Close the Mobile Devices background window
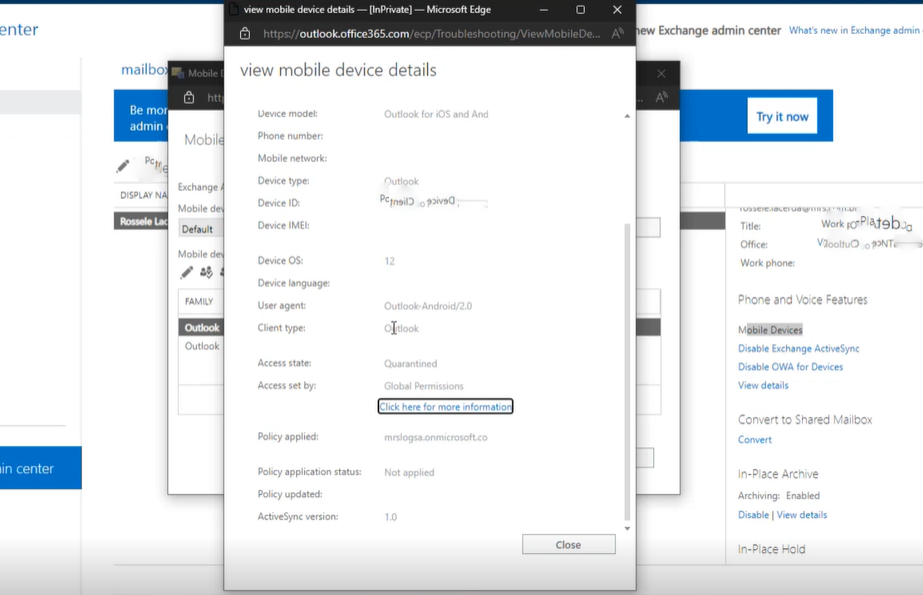Image resolution: width=923 pixels, height=595 pixels. point(661,74)
